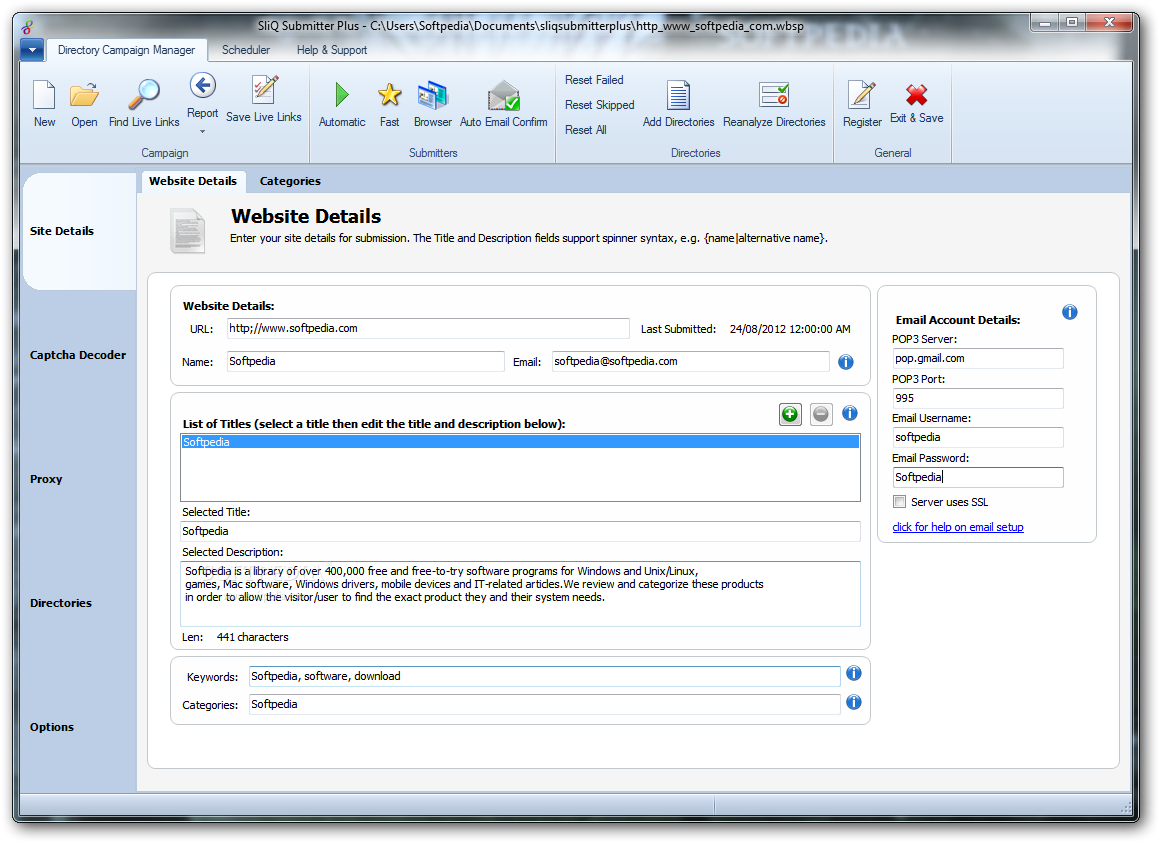1160x843 pixels.
Task: Open the application menu button
Action: (x=32, y=50)
